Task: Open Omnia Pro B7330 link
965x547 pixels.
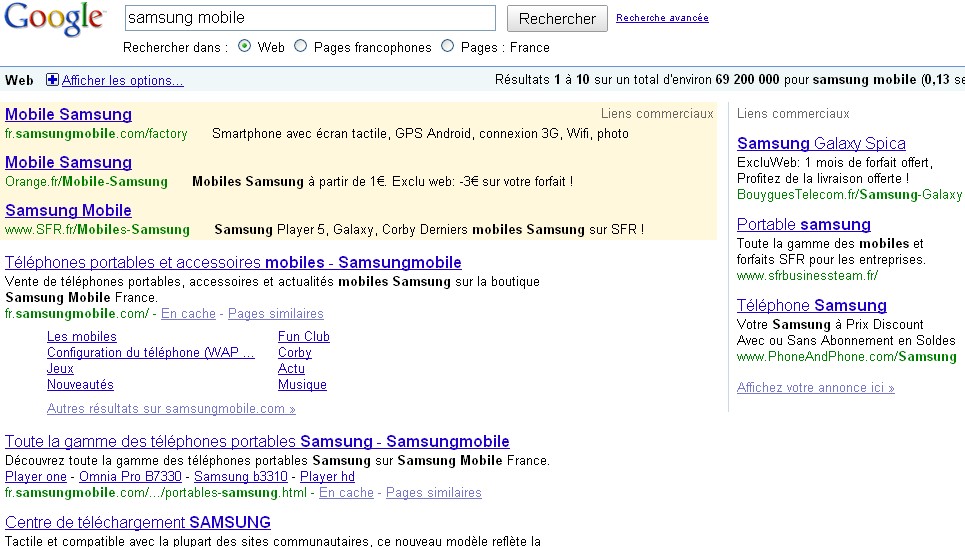Action: tap(130, 477)
